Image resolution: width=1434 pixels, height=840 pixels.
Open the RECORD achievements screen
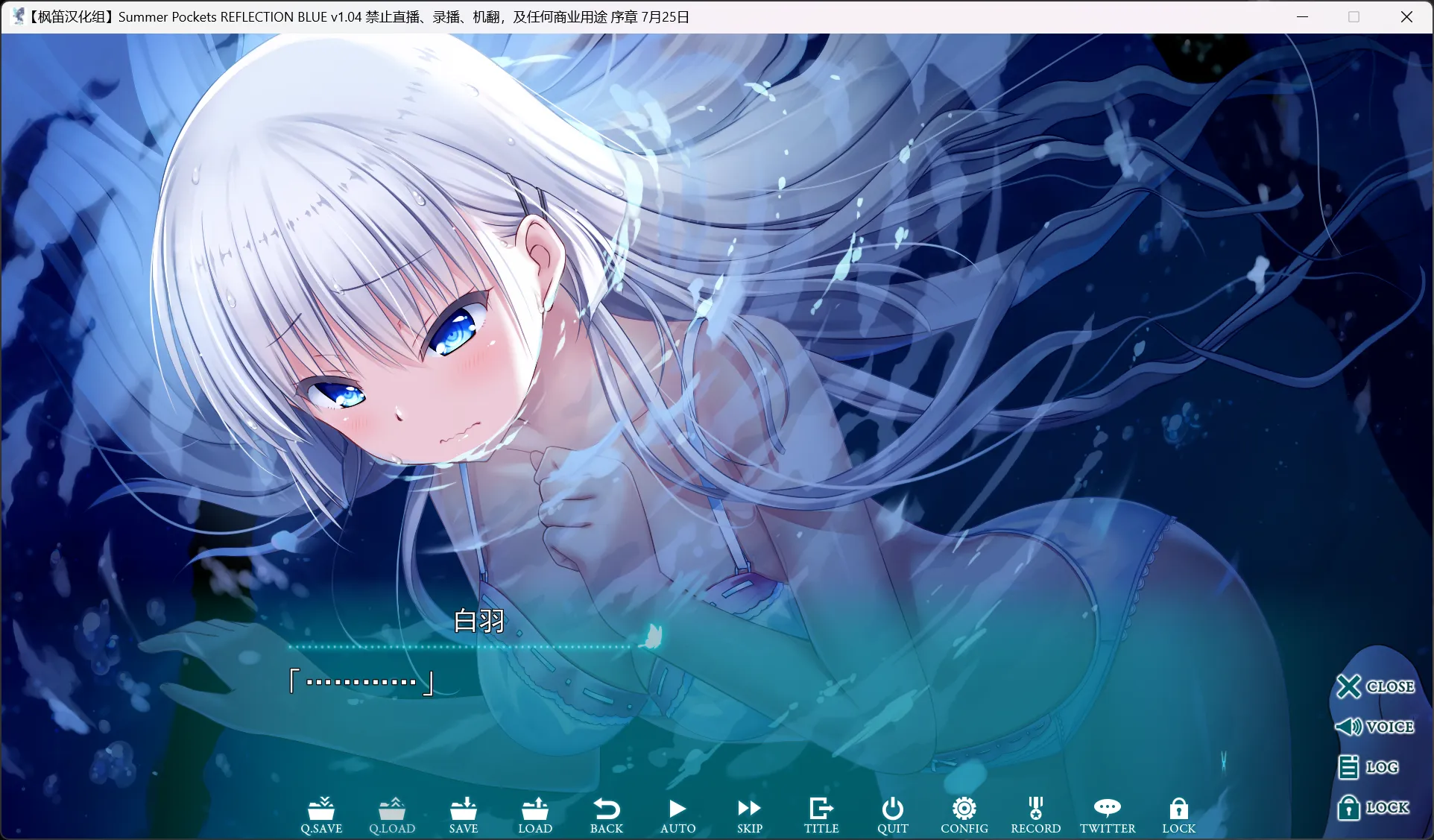pos(1035,816)
